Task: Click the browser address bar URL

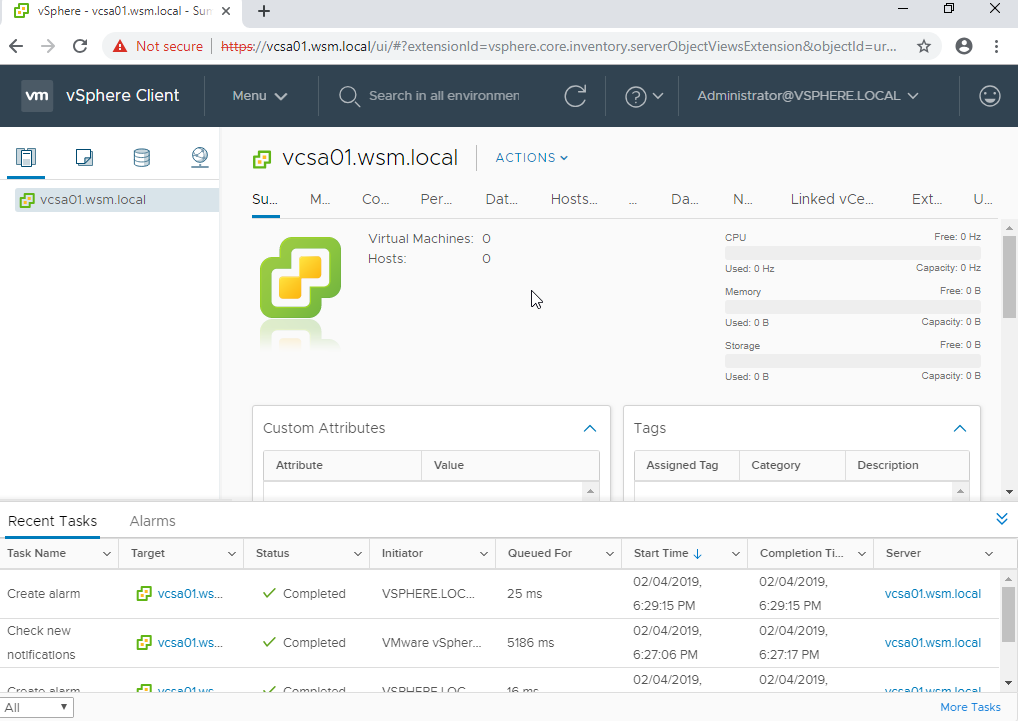Action: point(558,46)
